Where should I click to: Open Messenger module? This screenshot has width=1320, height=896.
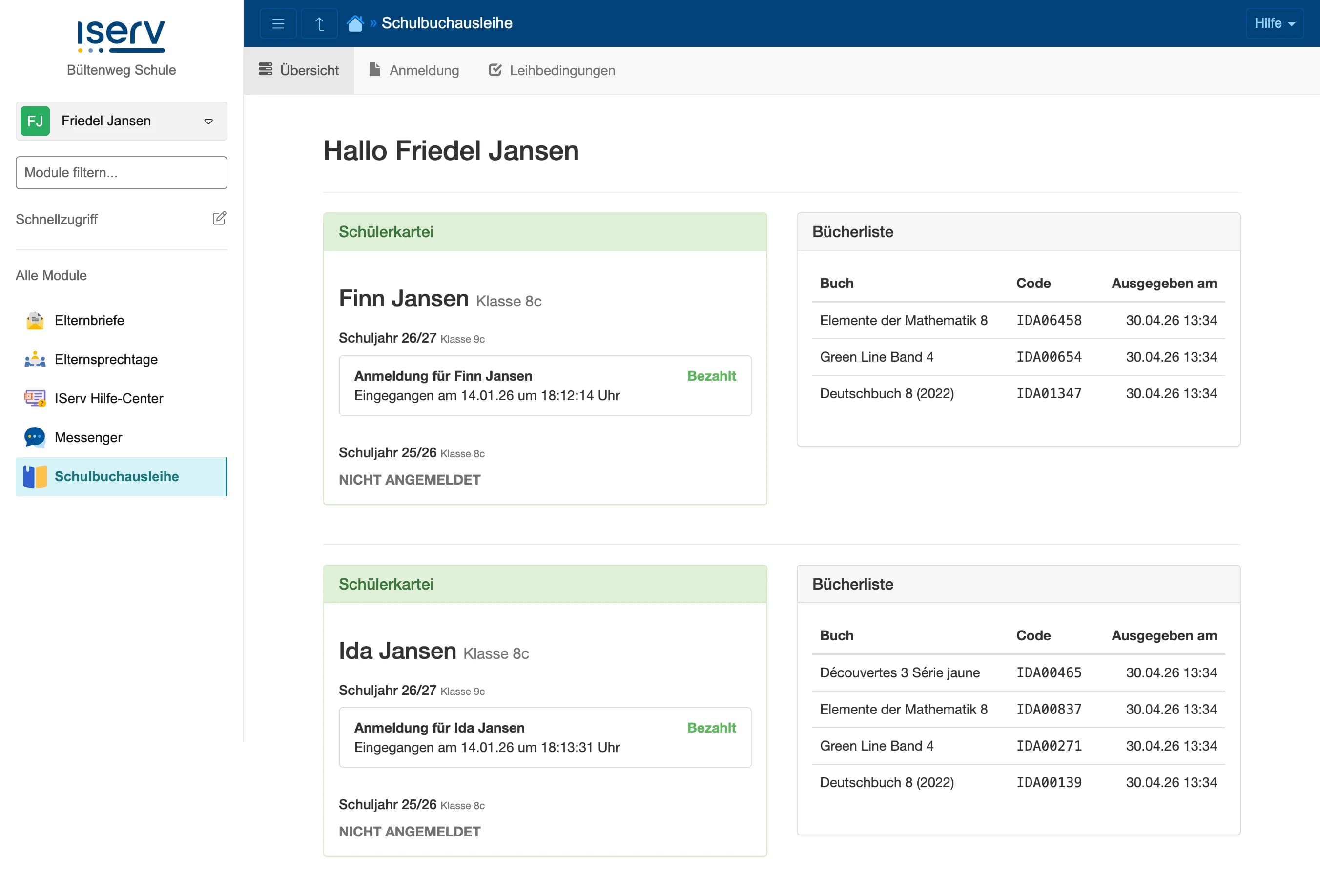(x=122, y=438)
